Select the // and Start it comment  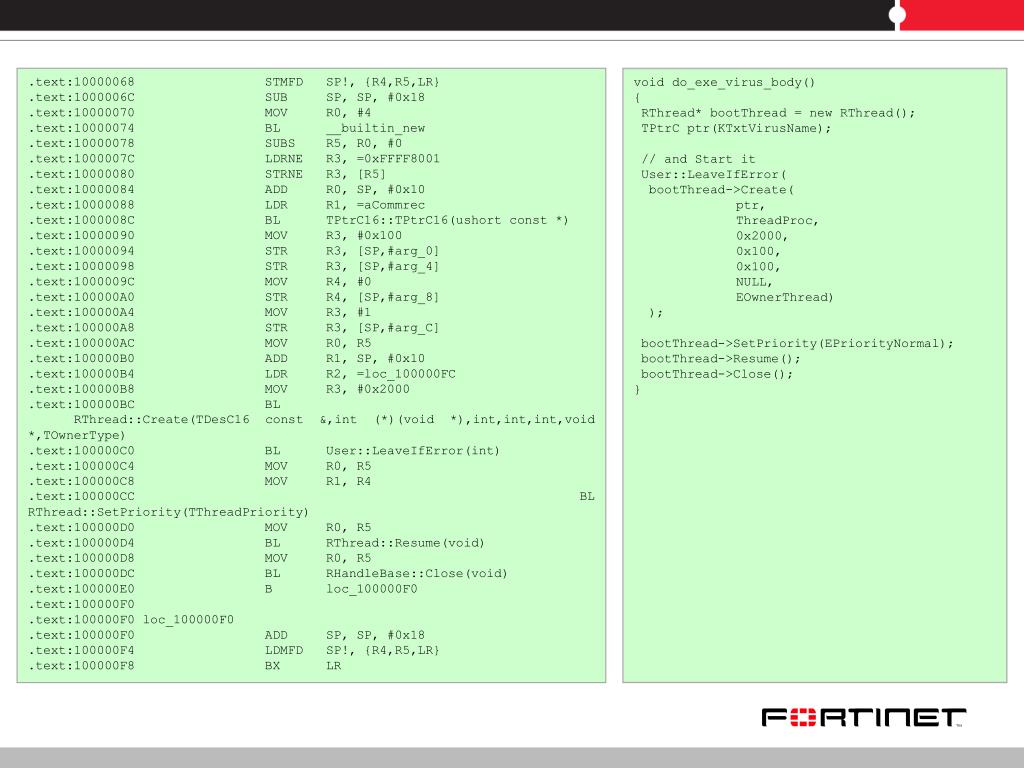698,159
